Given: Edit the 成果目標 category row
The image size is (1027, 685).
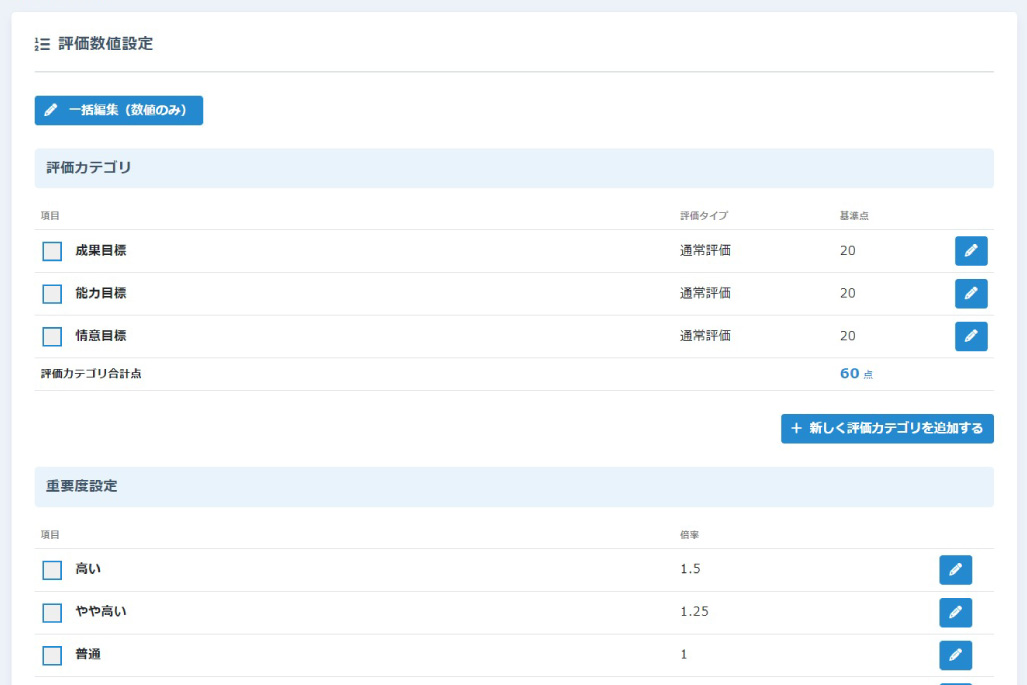Looking at the screenshot, I should pyautogui.click(x=970, y=251).
